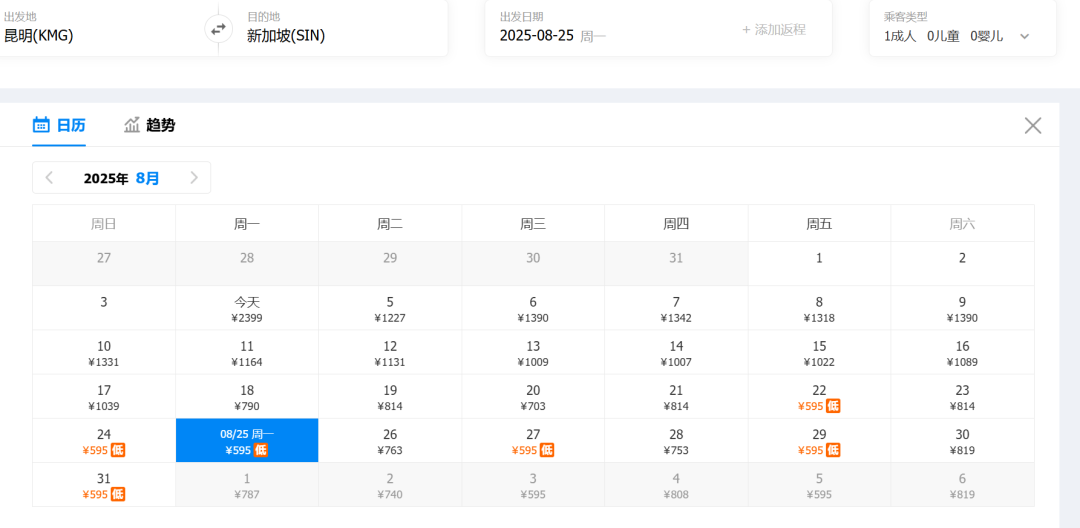This screenshot has width=1080, height=528.
Task: Select August 6 priced ¥1390
Action: (533, 308)
